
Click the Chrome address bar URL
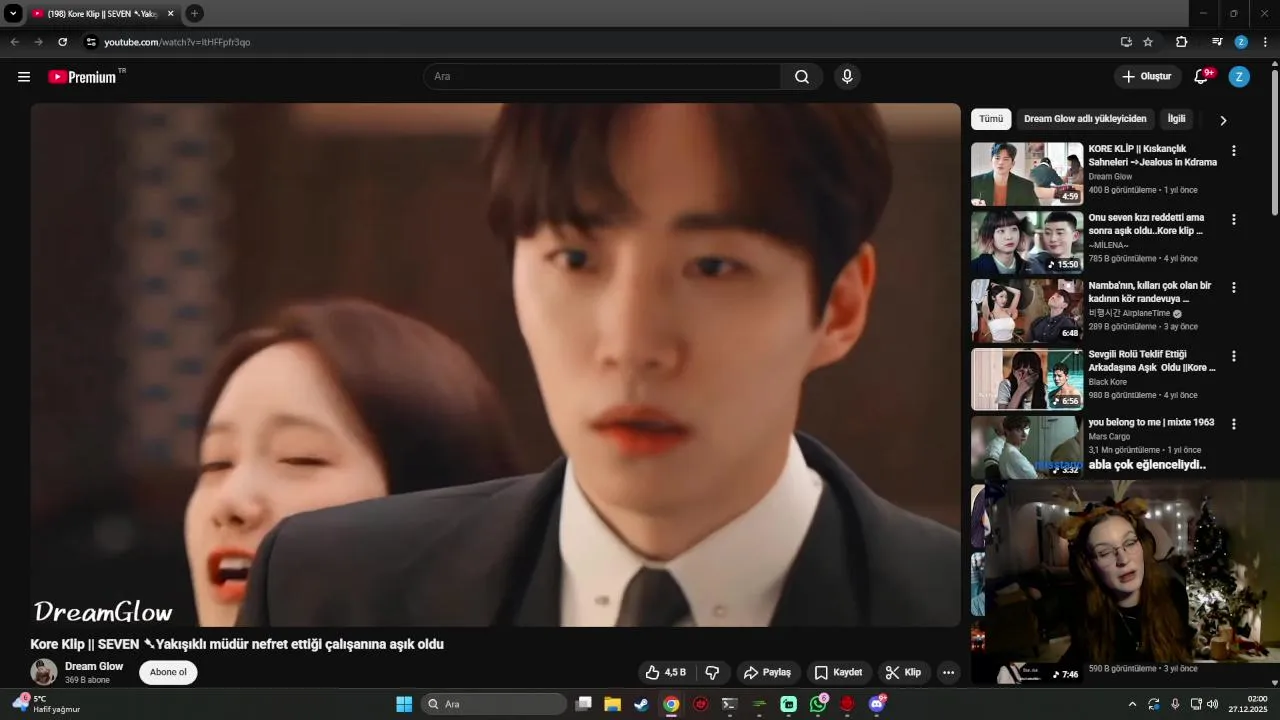[177, 42]
